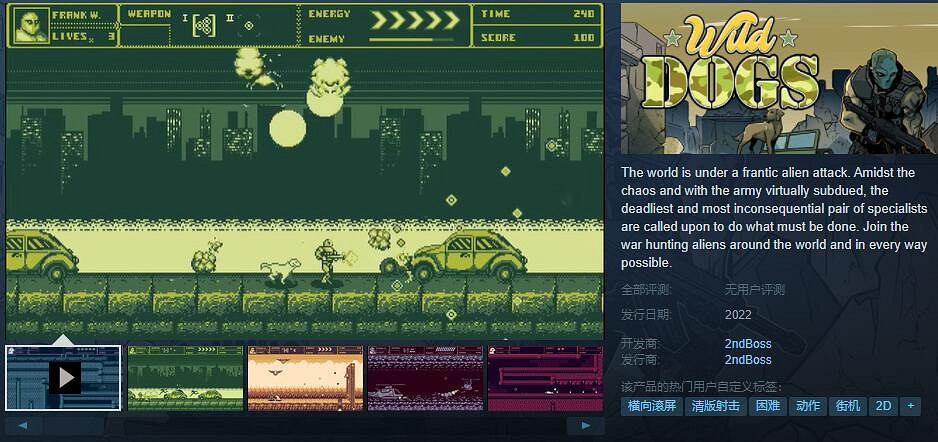
Task: Click the 动作 tag
Action: [808, 406]
